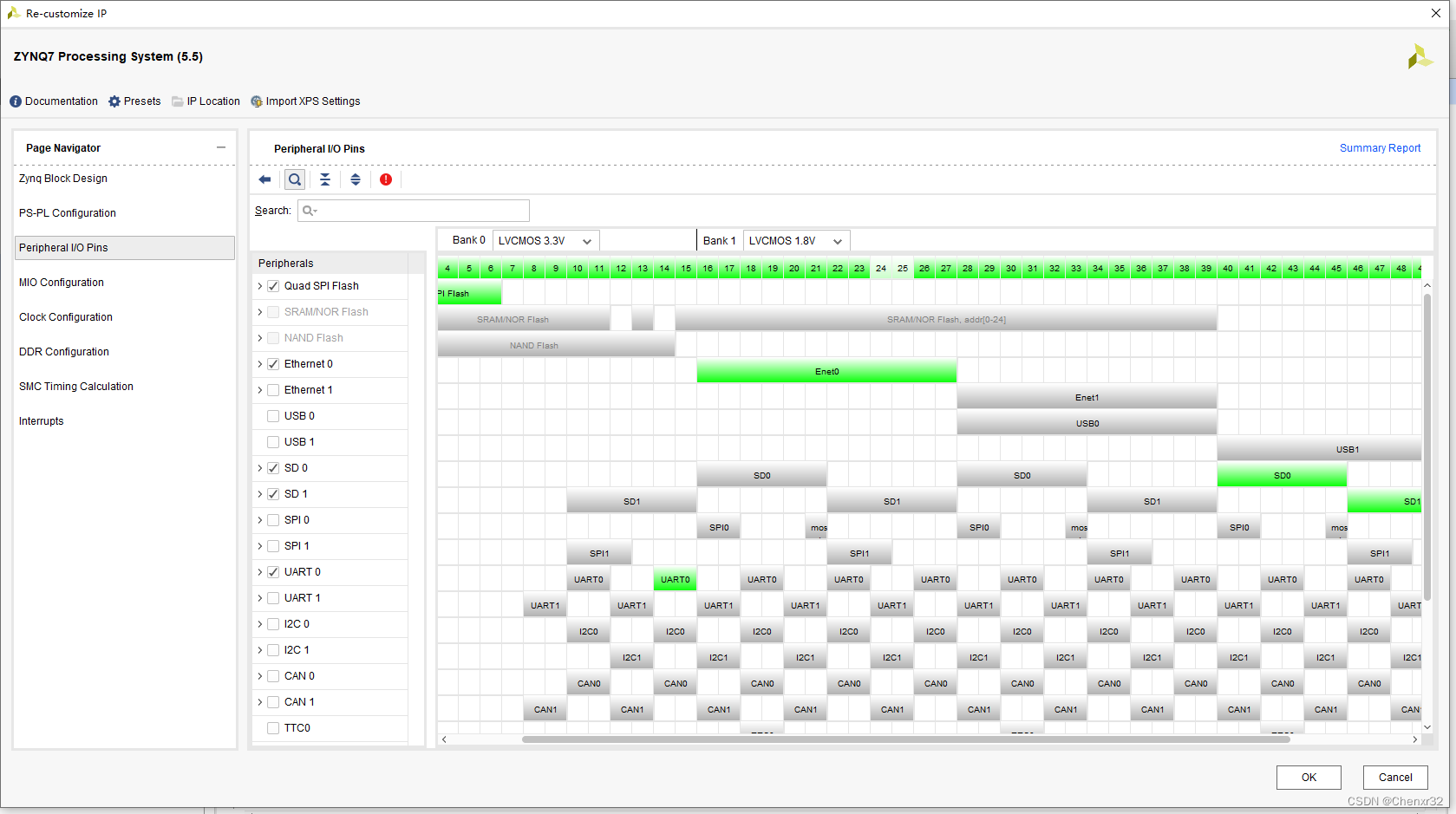This screenshot has width=1456, height=814.
Task: Open Import XPS Settings option
Action: click(x=305, y=101)
